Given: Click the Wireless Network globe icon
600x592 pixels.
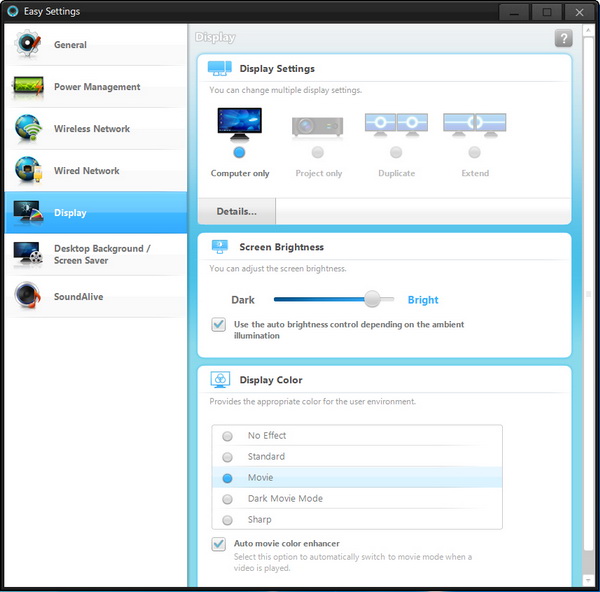Looking at the screenshot, I should pyautogui.click(x=27, y=129).
